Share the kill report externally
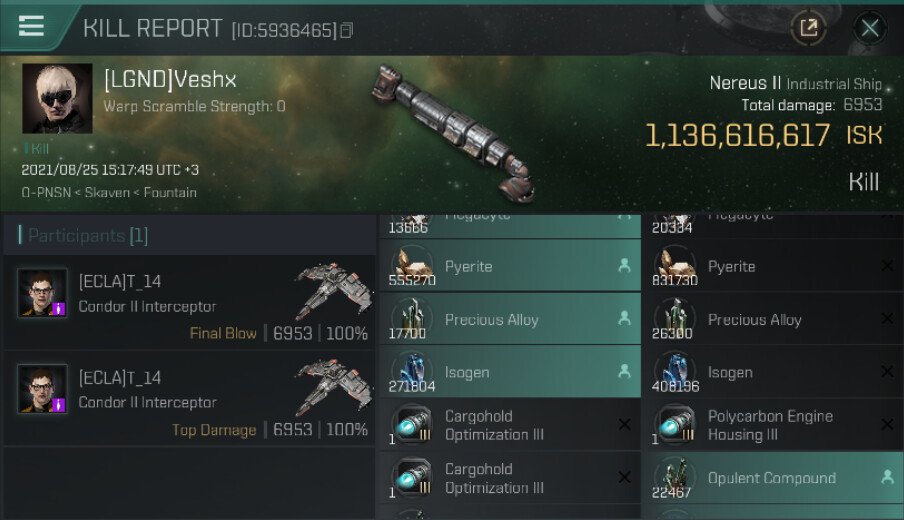This screenshot has width=904, height=520. click(808, 27)
